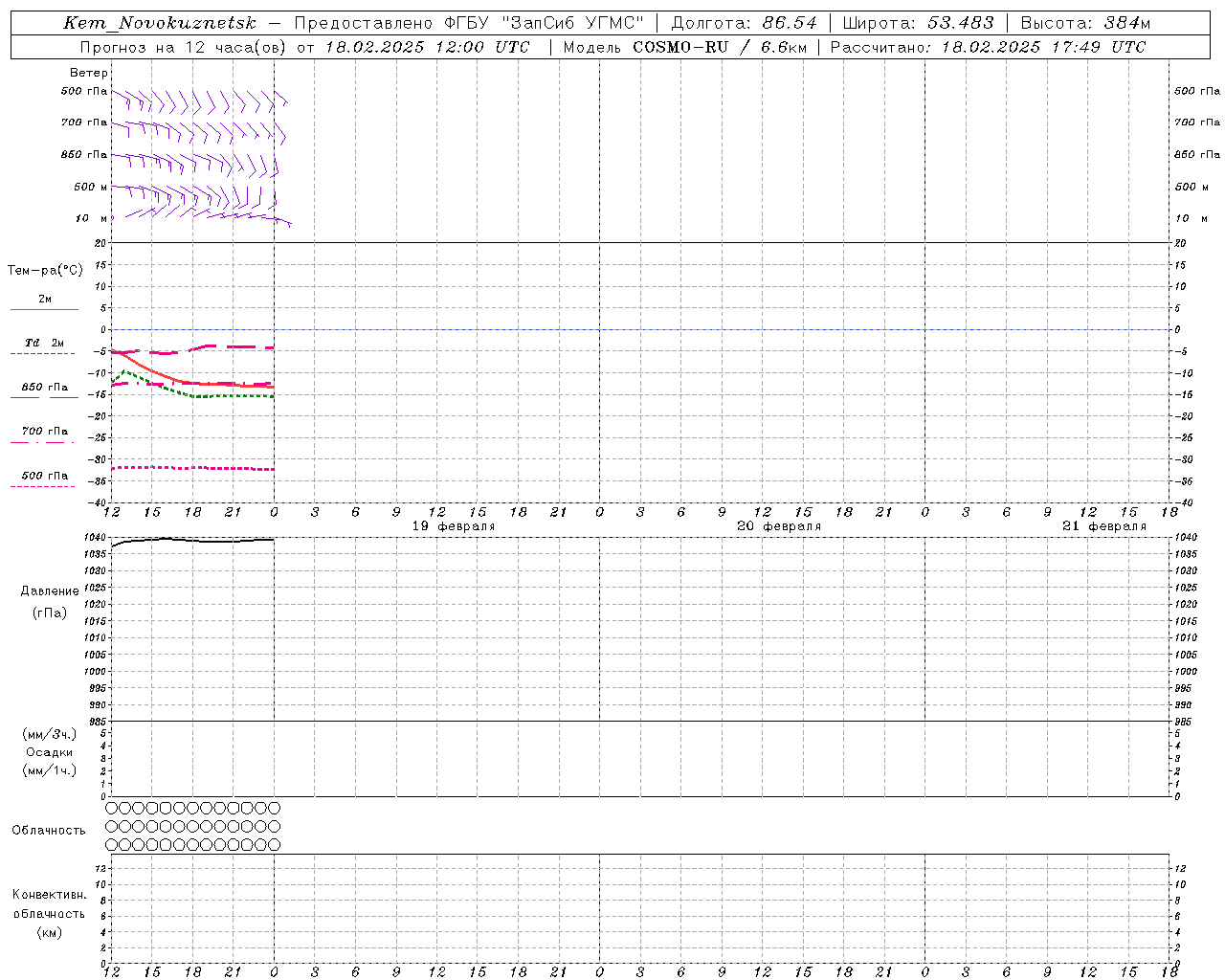Viewport: 1225px width, 980px height.
Task: Click the computed time "Рассчитано: 18.02.2025 17:49 UTC"
Action: 988,47
